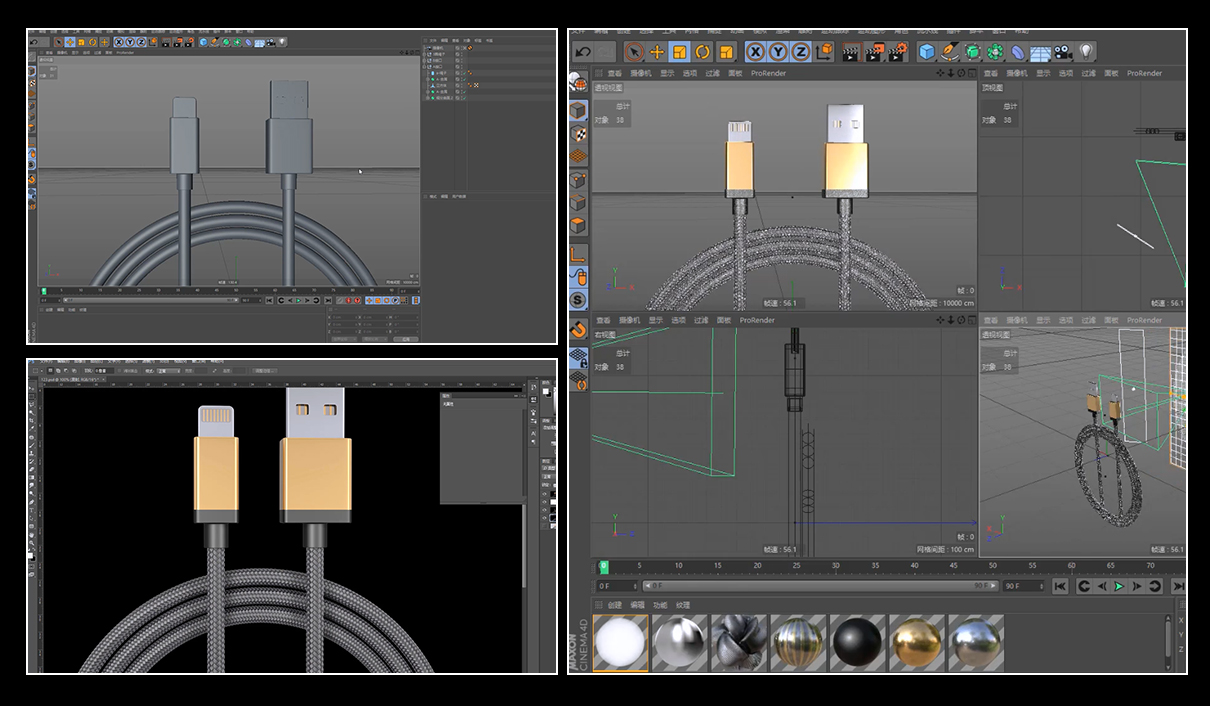Open Render Settings in large Cinema 4D window

[898, 51]
